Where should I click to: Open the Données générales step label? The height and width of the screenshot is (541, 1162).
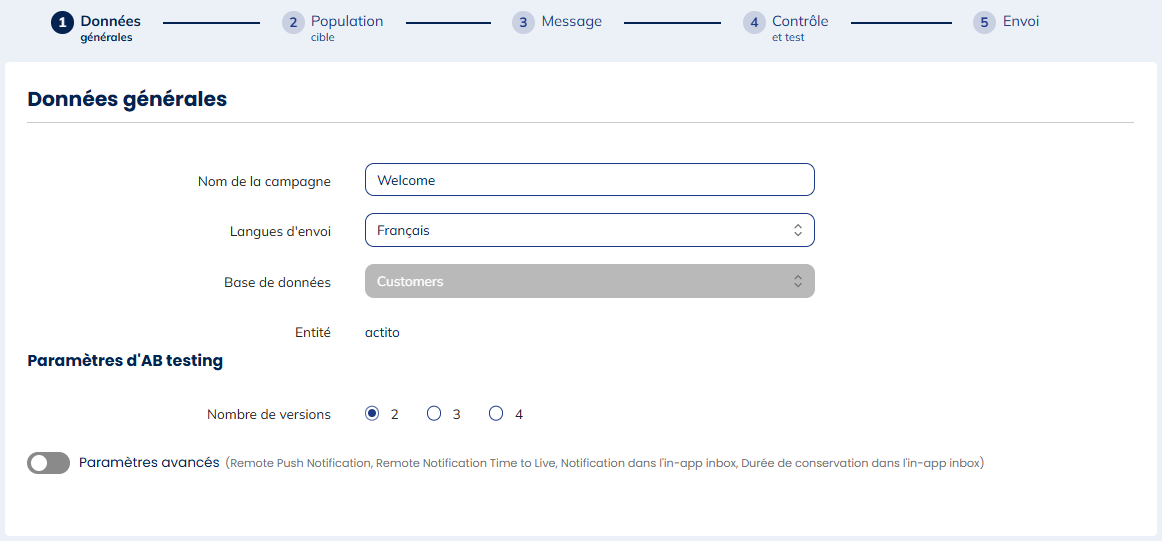pos(110,28)
